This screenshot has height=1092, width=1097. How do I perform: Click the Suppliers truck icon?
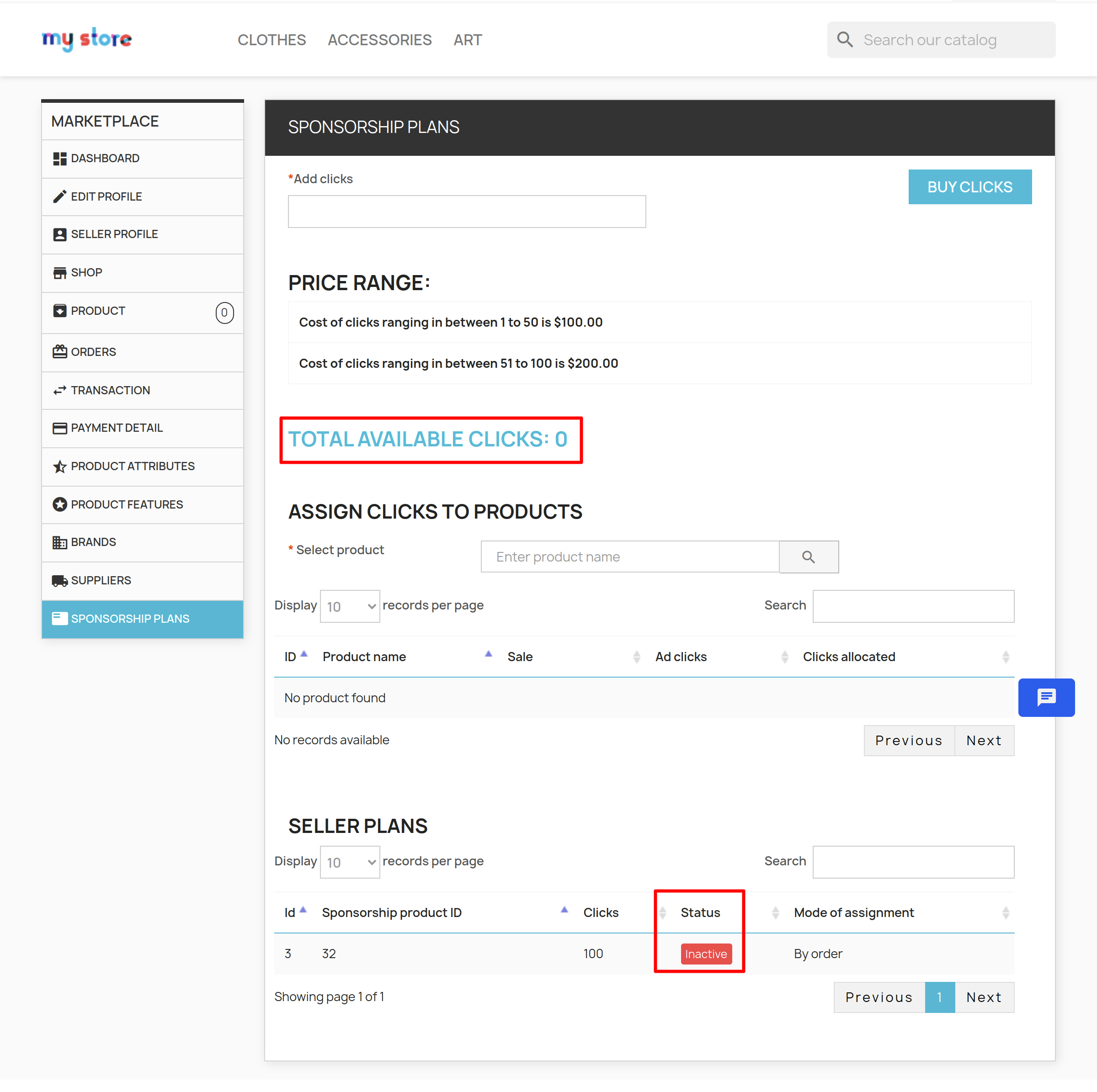(x=59, y=580)
